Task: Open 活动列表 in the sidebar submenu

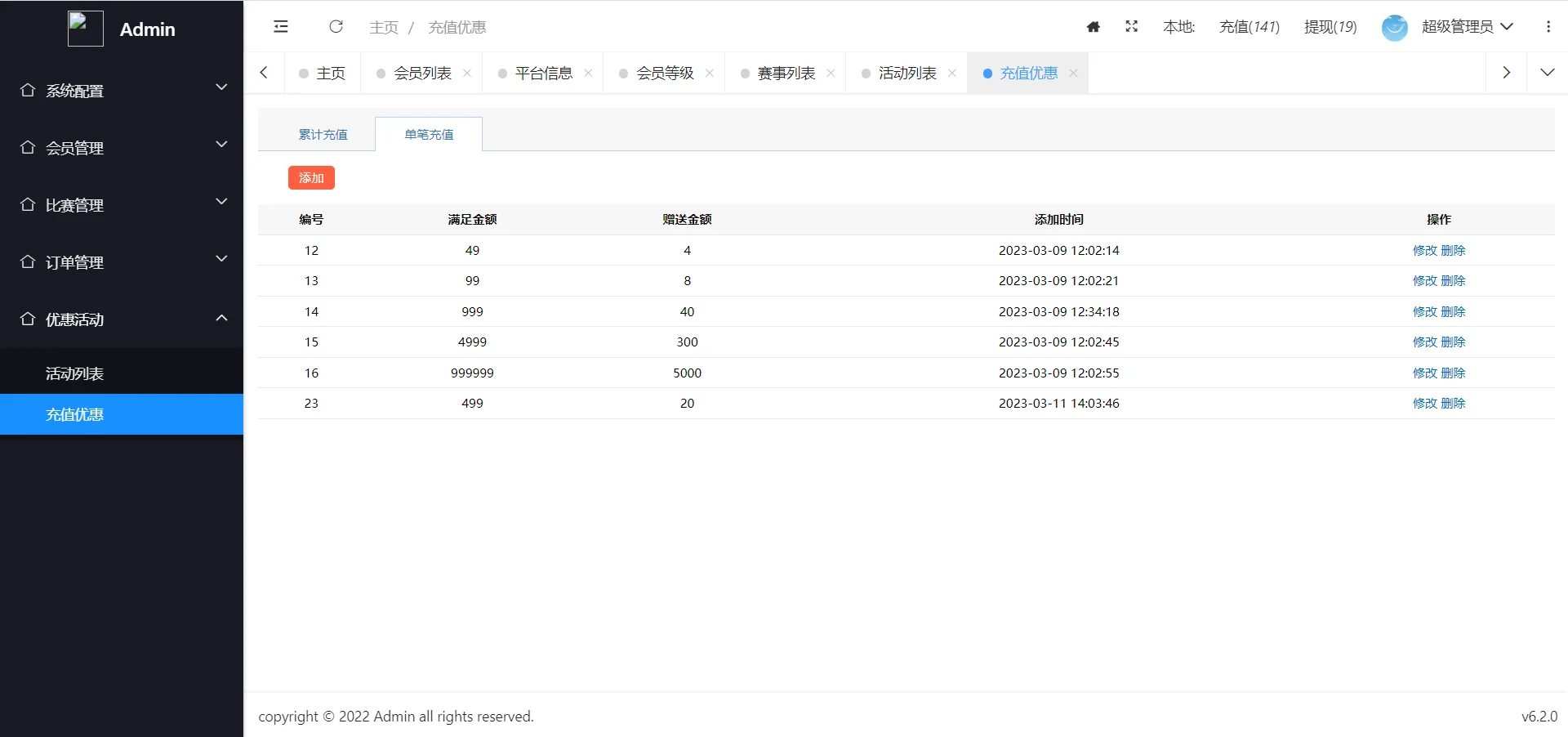Action: [x=75, y=373]
